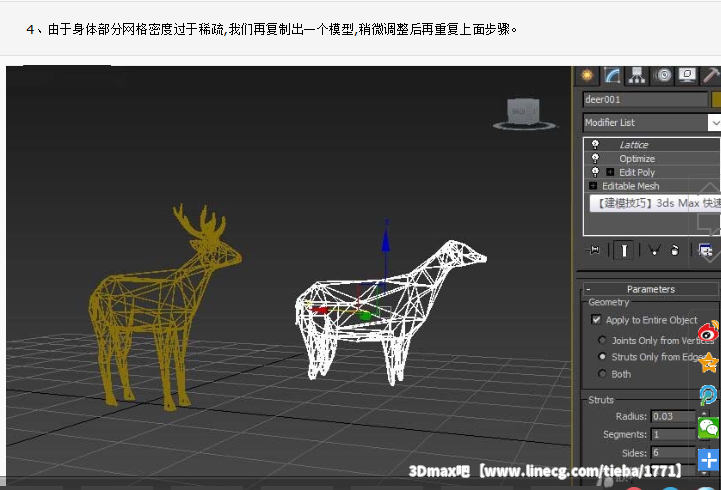Click Remove Modifier from Stack icon
721x490 pixels.
pos(675,250)
